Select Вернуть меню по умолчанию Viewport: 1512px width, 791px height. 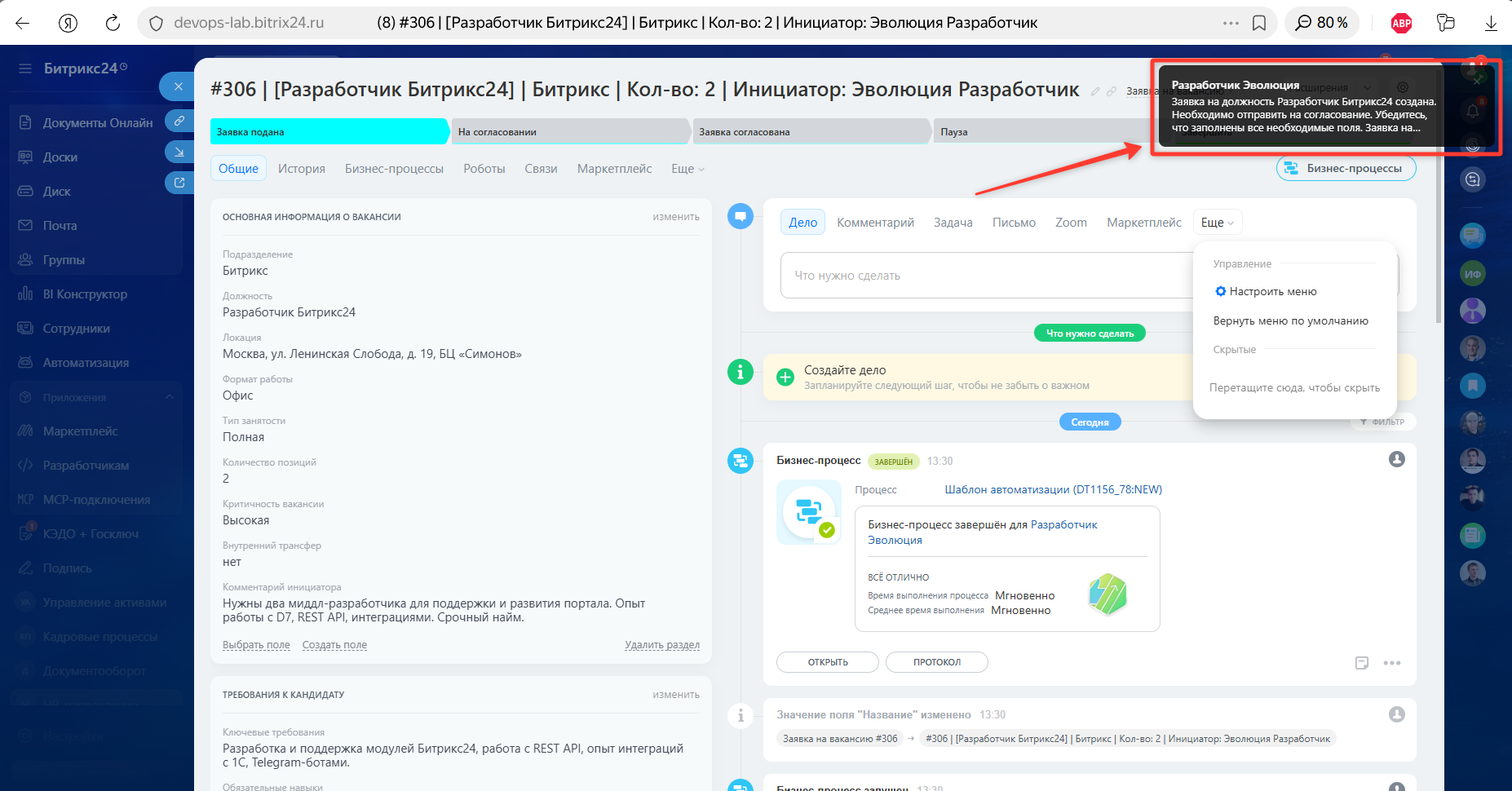point(1291,320)
